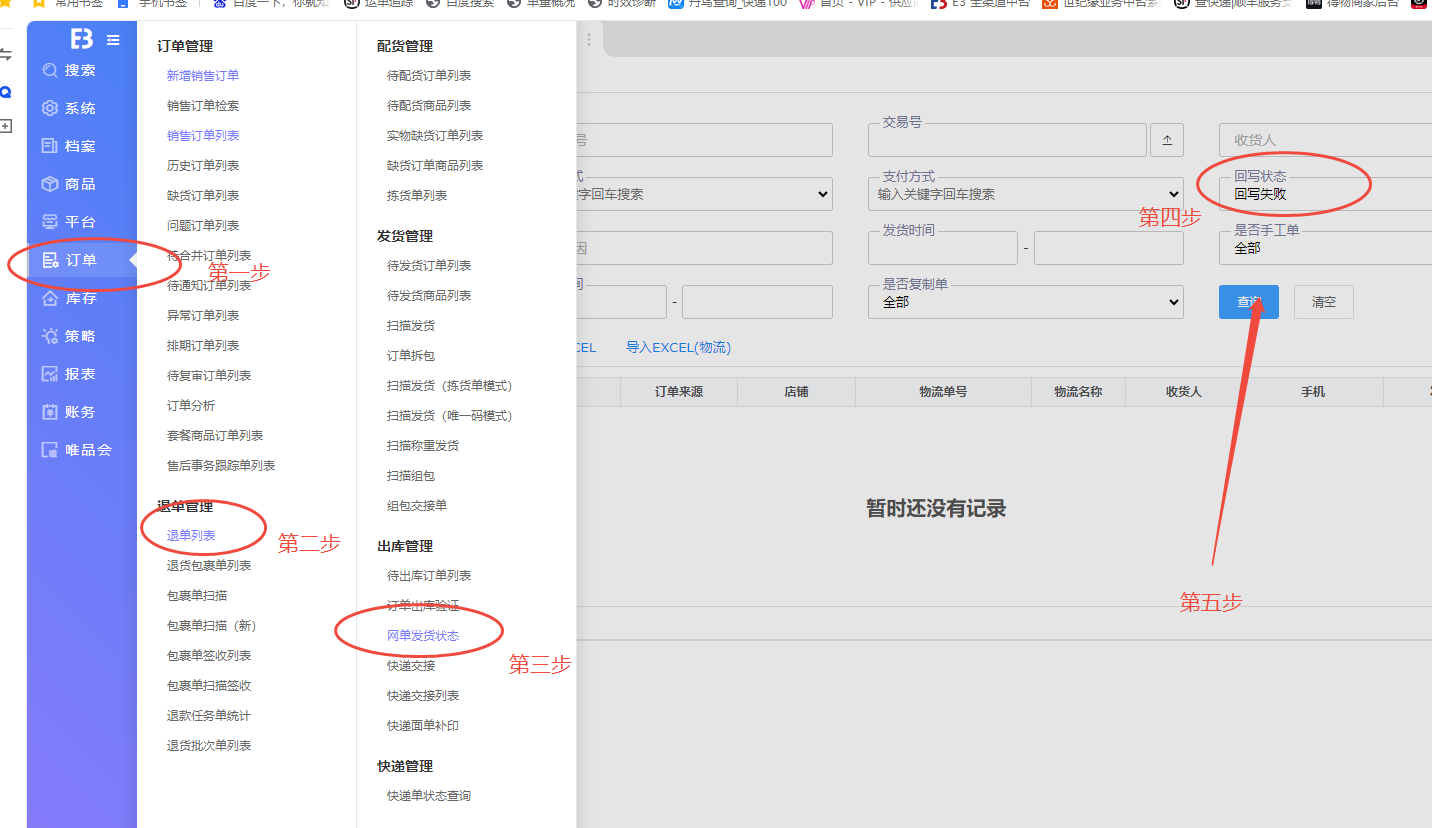Open 系统 settings gear icon in sidebar

click(x=50, y=108)
